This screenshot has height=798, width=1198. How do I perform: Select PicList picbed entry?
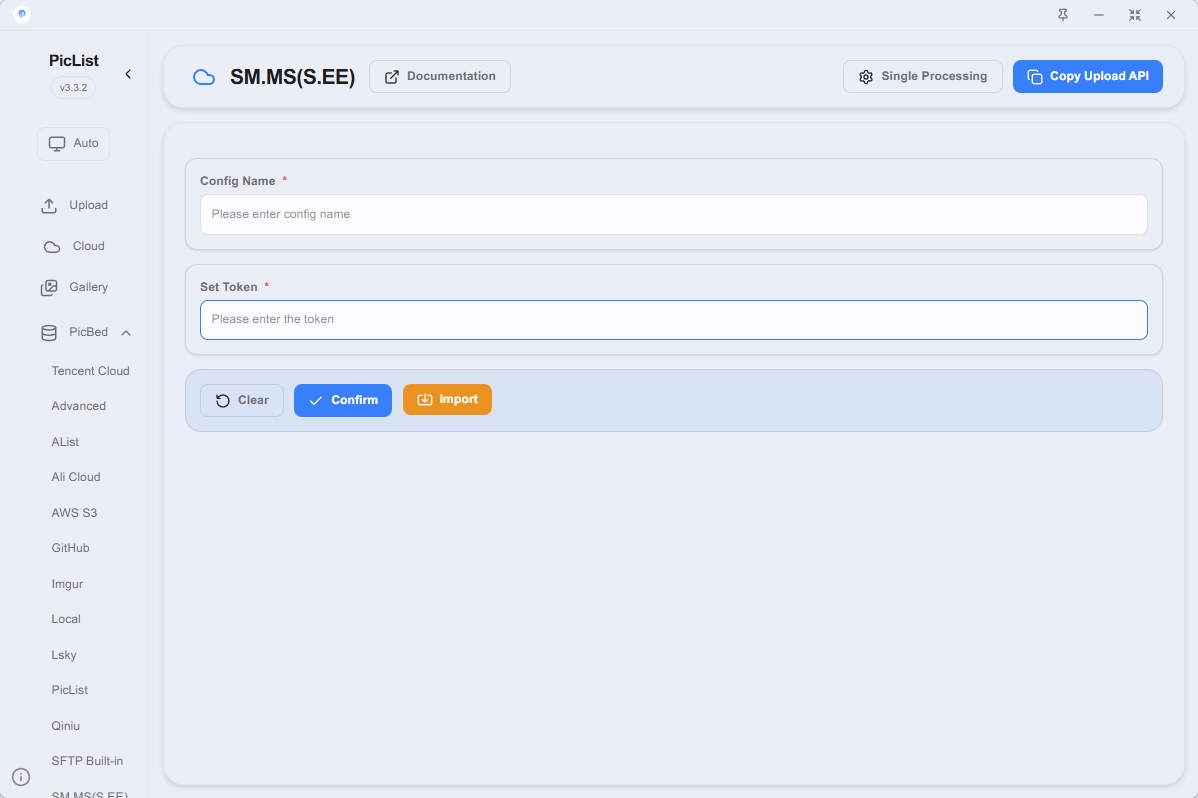[70, 690]
